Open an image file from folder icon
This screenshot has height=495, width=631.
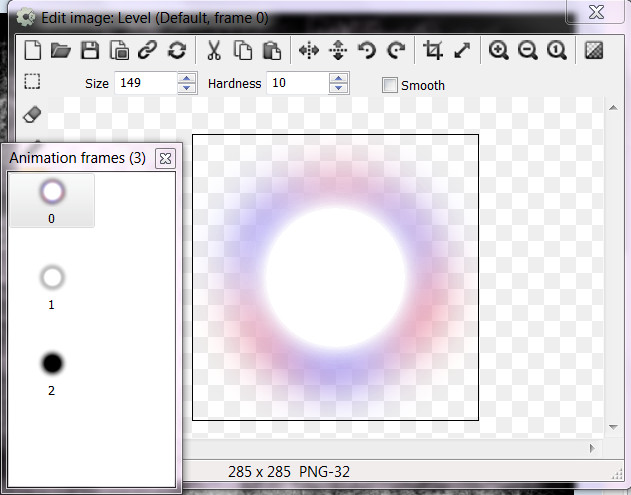click(61, 50)
